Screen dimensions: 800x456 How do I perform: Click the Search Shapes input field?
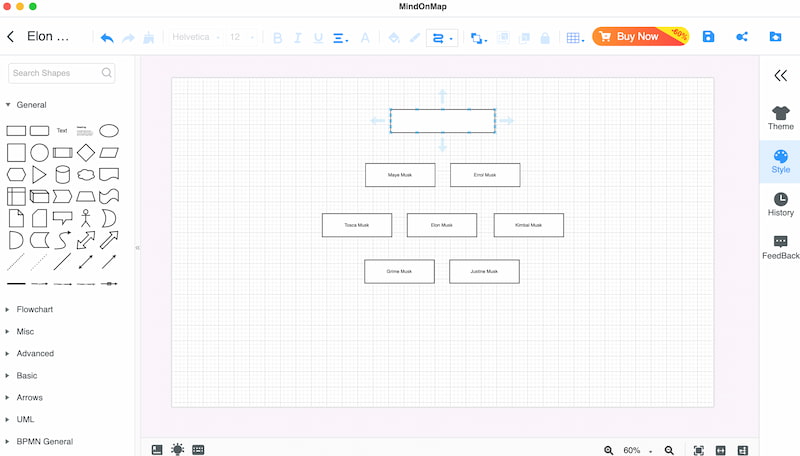pyautogui.click(x=61, y=73)
